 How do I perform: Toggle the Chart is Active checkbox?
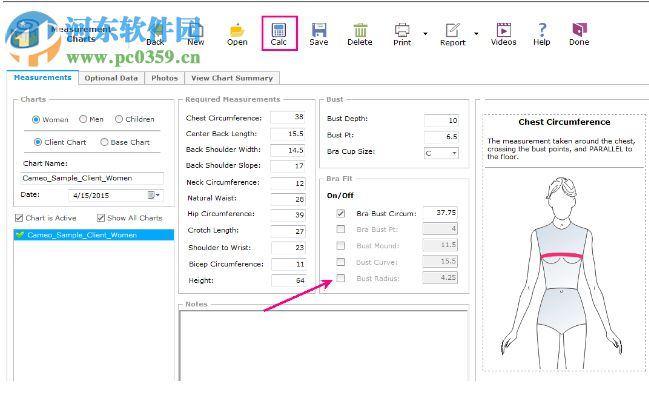click(x=19, y=218)
